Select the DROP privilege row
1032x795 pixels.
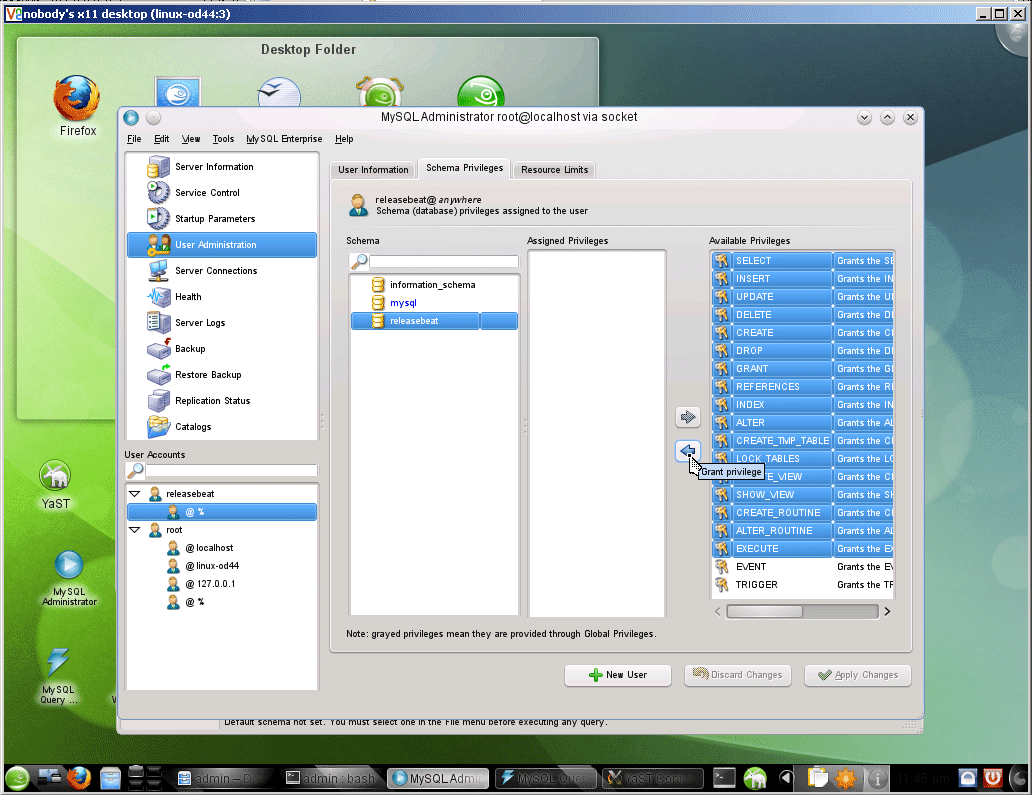(x=802, y=351)
